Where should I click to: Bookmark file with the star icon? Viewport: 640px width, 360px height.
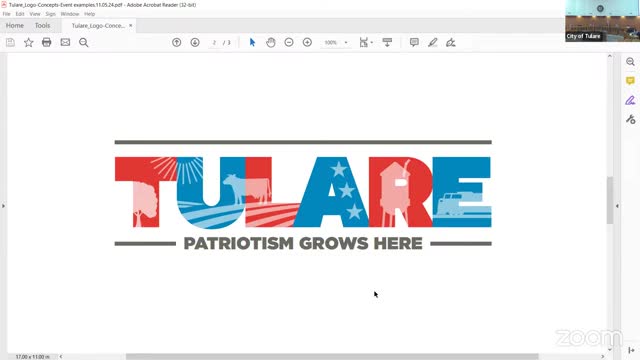29,42
